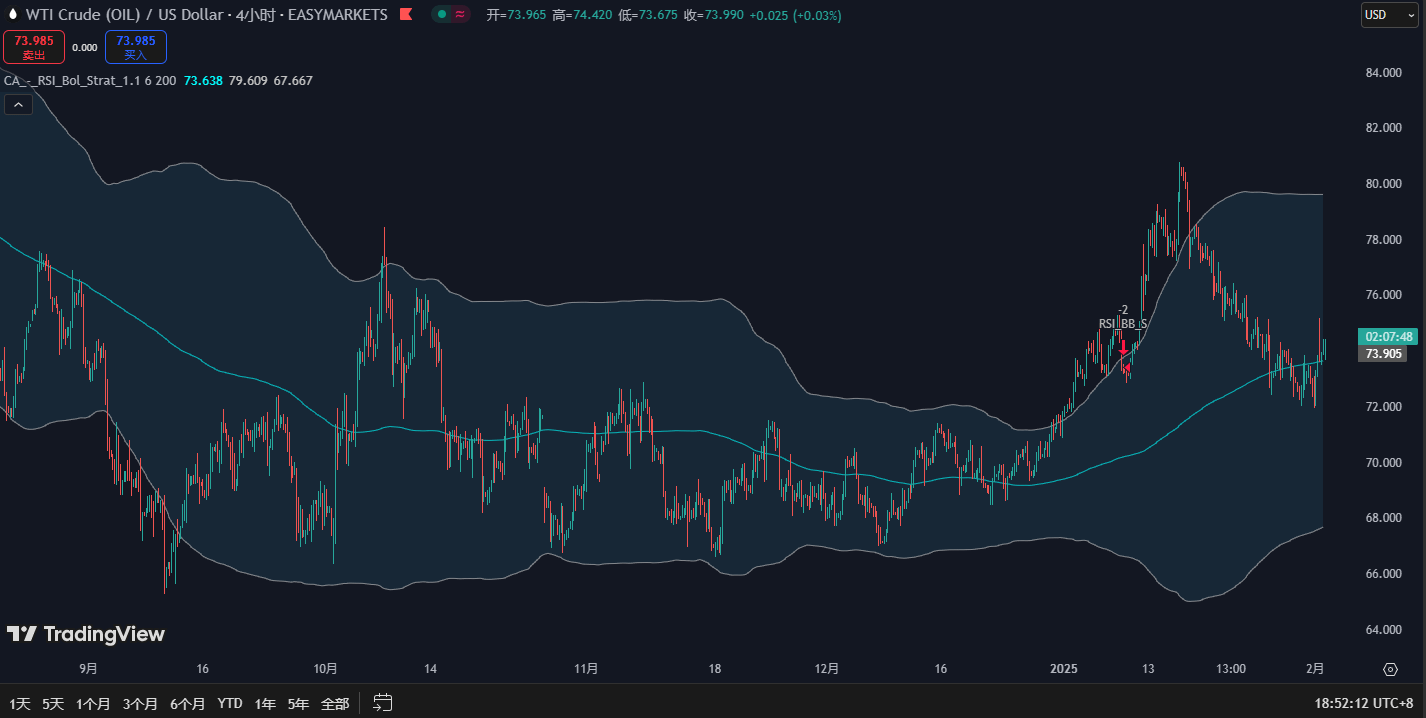
Task: Open the USD currency dropdown
Action: (1390, 15)
